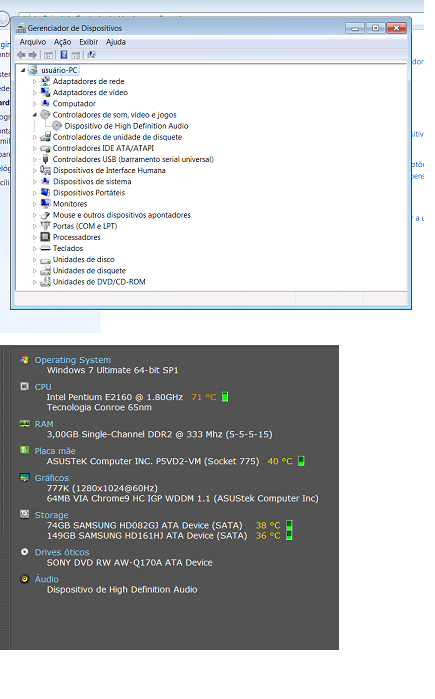Expand the Unidades de disco node

pos(35,259)
